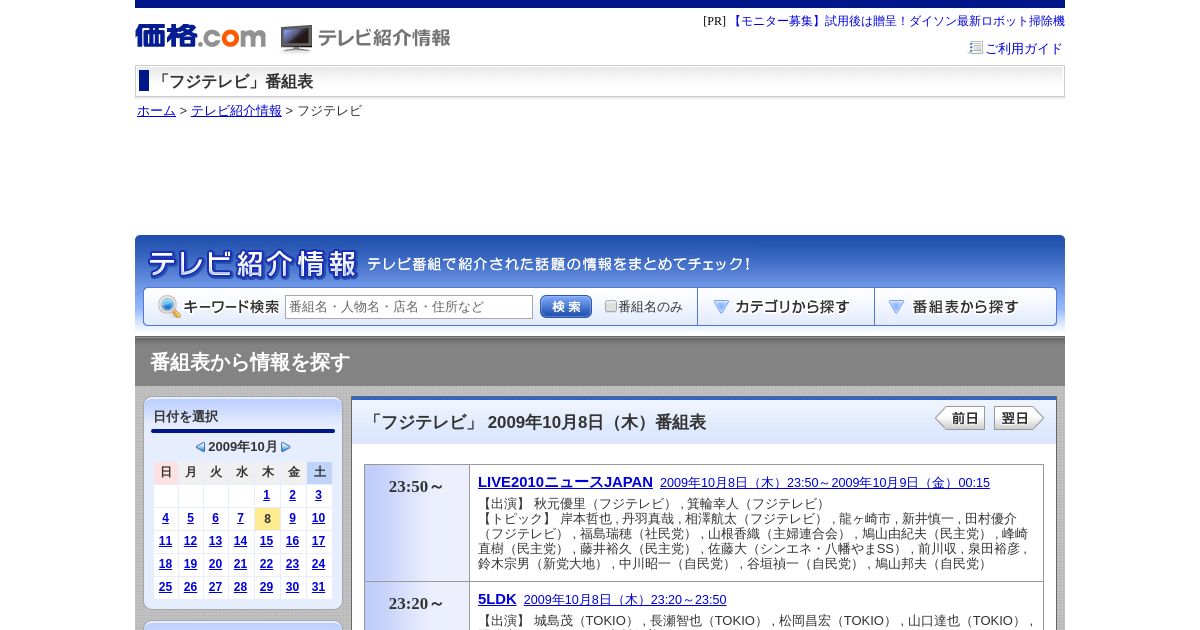
Task: Select October 1 in calendar
Action: [266, 495]
